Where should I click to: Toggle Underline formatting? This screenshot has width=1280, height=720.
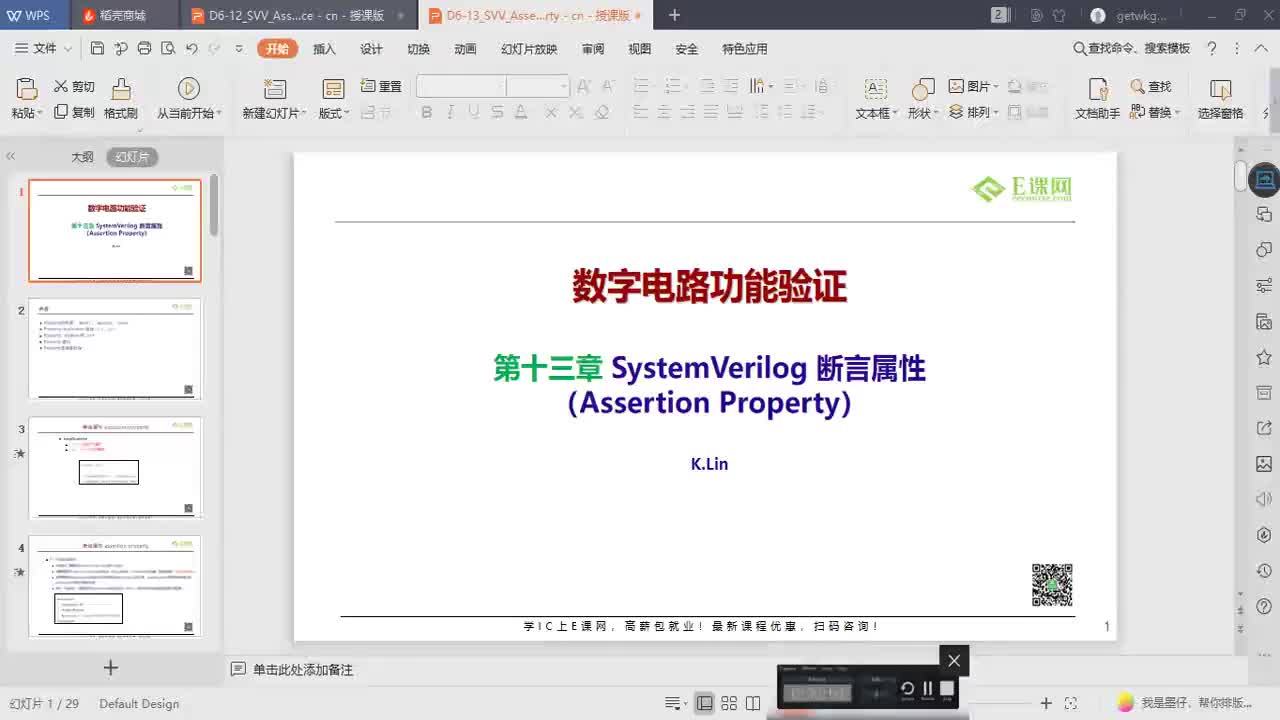473,112
